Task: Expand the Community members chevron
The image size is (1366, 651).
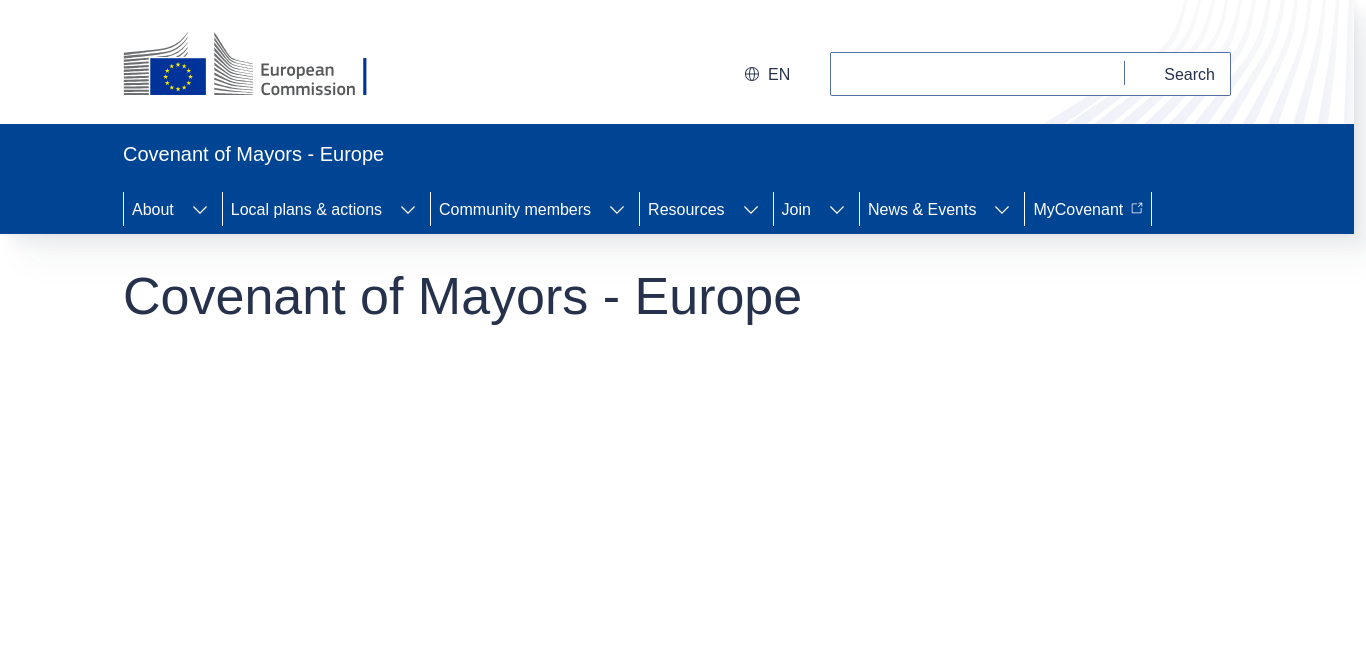Action: click(617, 209)
